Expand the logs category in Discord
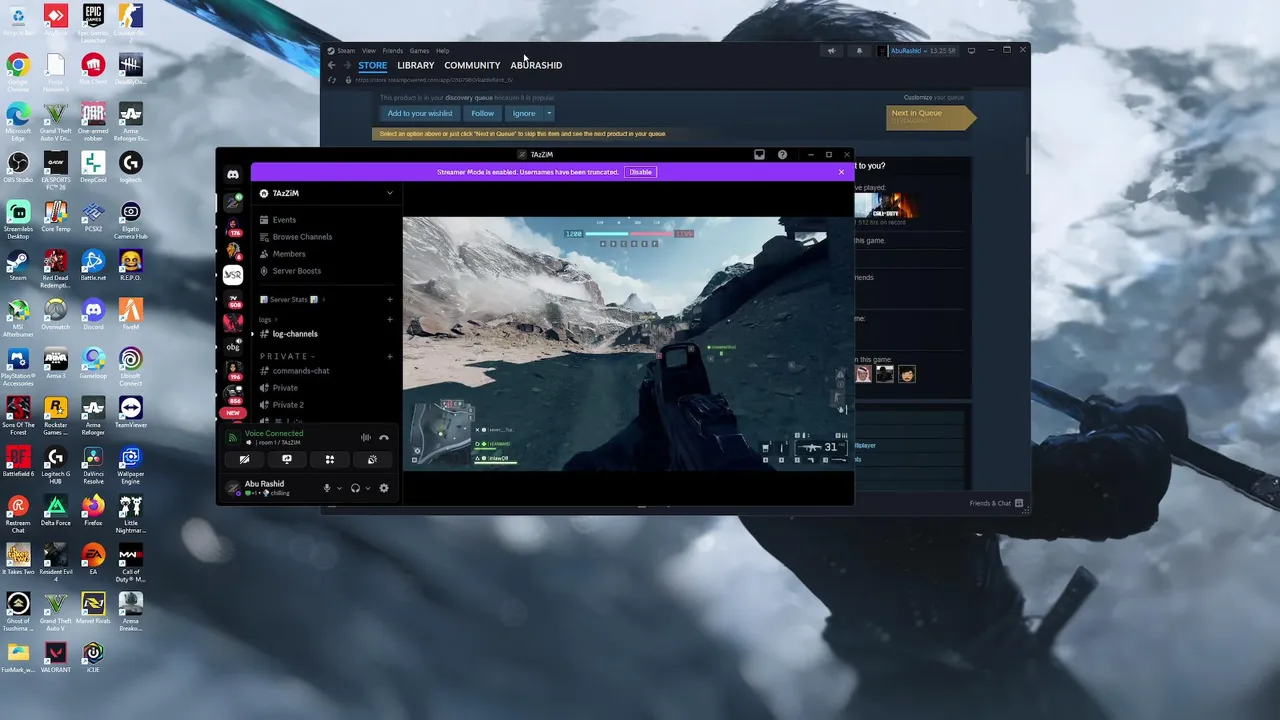This screenshot has width=1280, height=720. [x=268, y=319]
